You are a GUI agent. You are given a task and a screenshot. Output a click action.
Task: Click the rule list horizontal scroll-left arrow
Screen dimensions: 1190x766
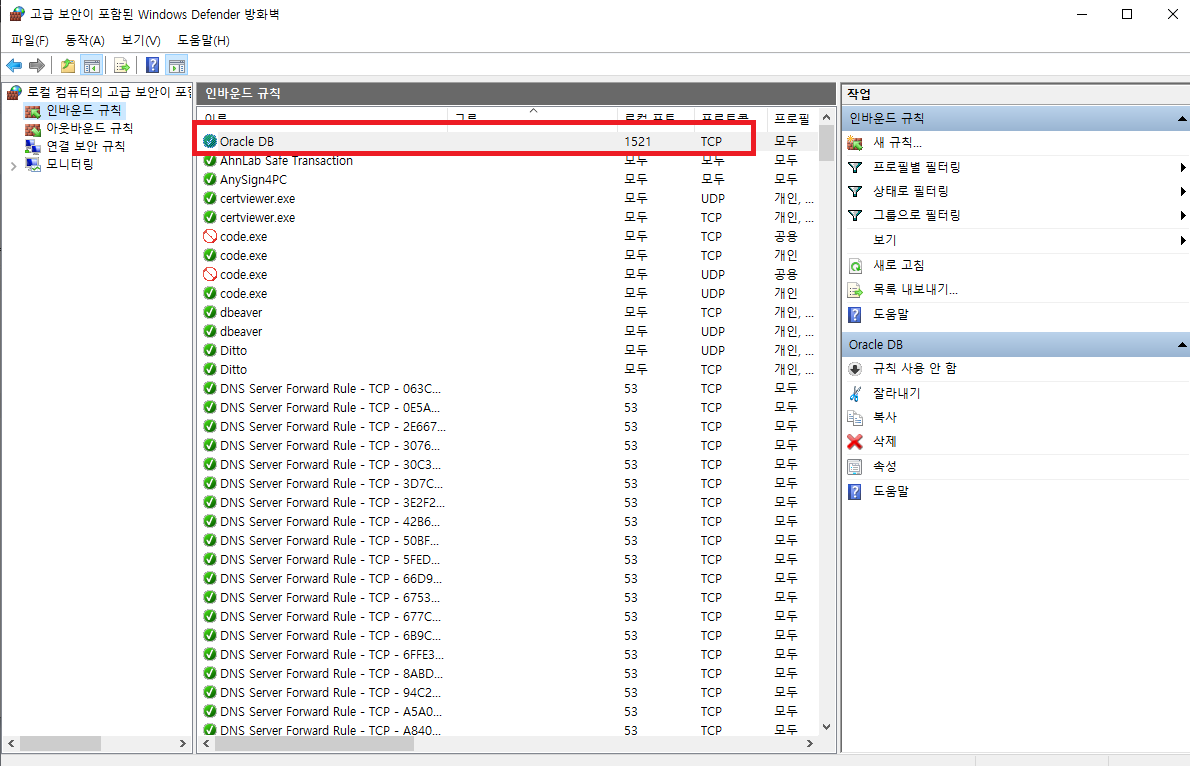205,743
